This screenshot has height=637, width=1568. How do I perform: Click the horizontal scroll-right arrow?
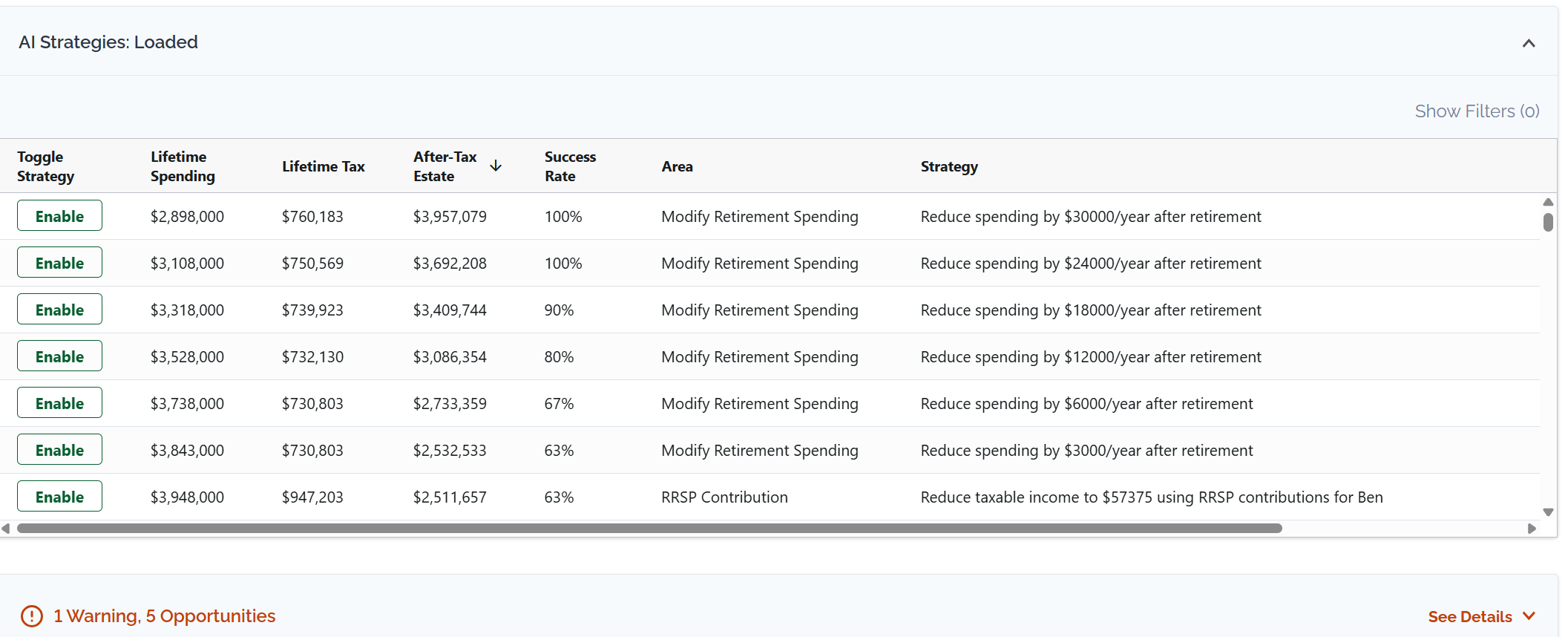[1532, 529]
